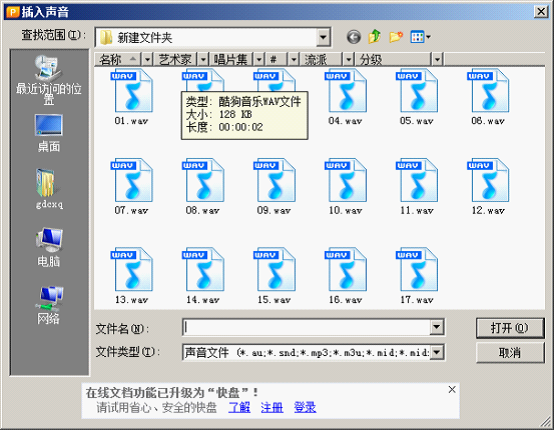The height and width of the screenshot is (431, 554).
Task: Select the 13.wav file icon
Action: point(132,270)
